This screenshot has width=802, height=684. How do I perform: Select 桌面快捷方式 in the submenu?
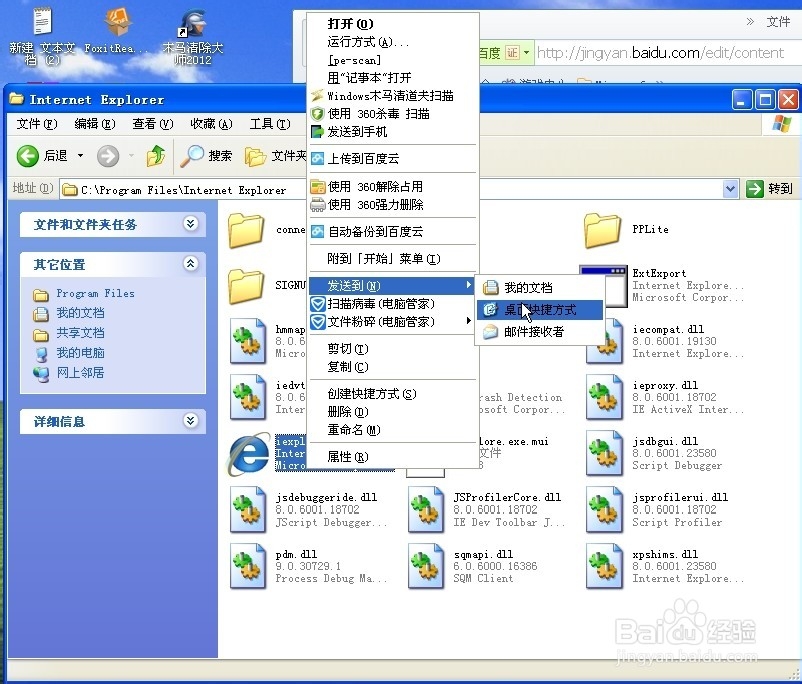pyautogui.click(x=540, y=310)
